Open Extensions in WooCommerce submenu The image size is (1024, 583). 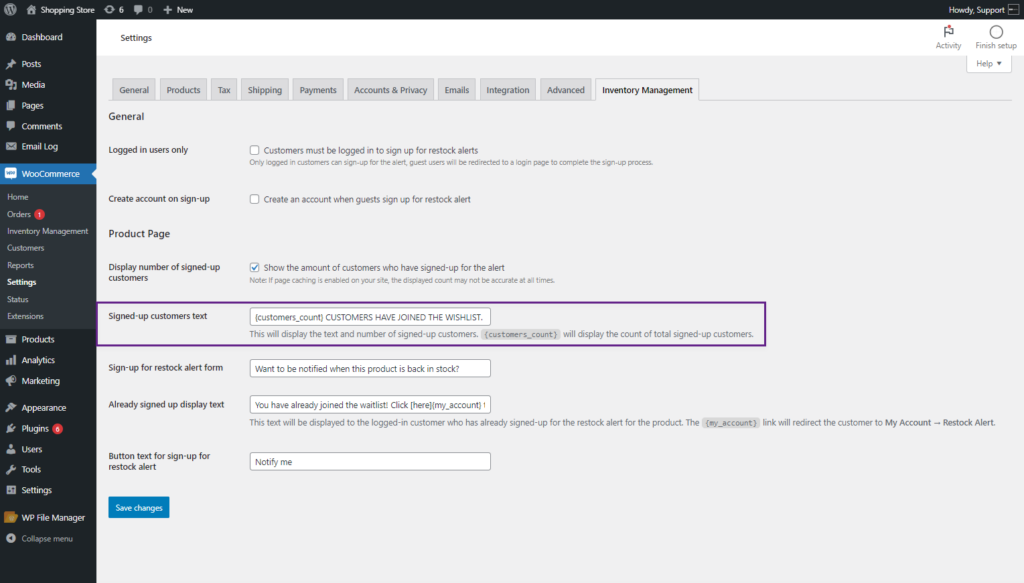click(x=25, y=316)
